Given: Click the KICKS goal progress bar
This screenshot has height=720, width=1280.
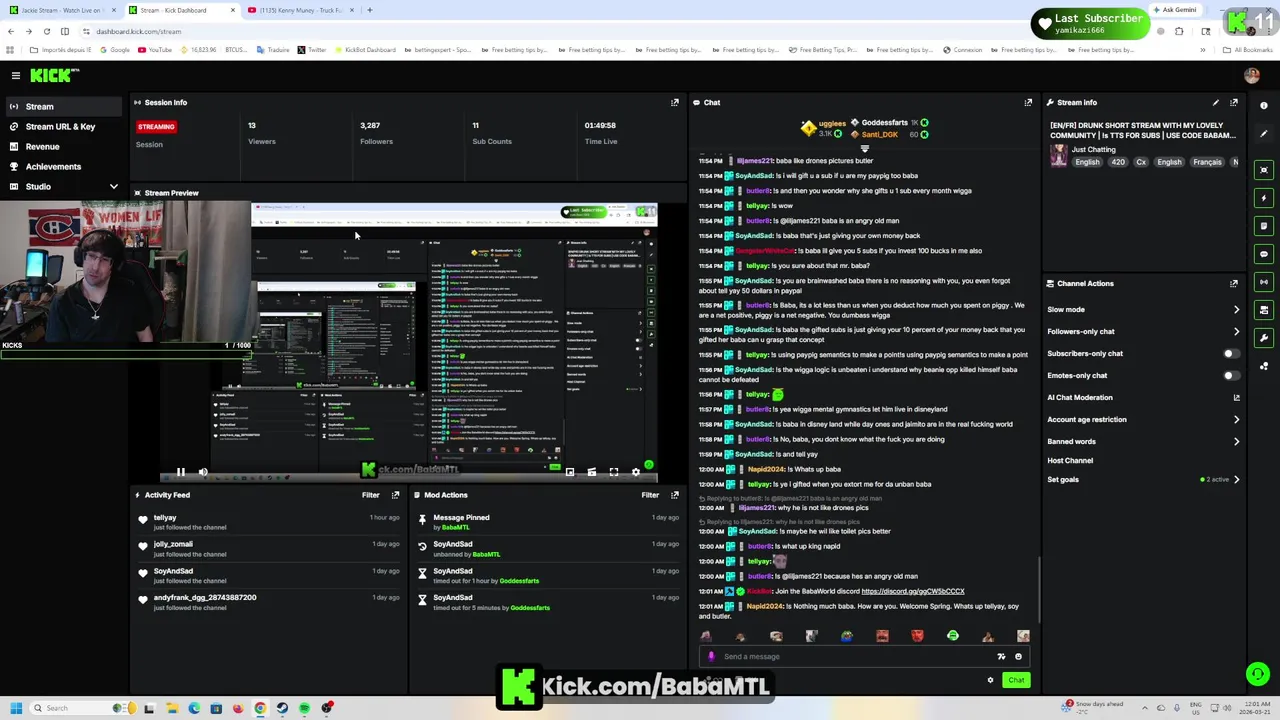Looking at the screenshot, I should 125,354.
